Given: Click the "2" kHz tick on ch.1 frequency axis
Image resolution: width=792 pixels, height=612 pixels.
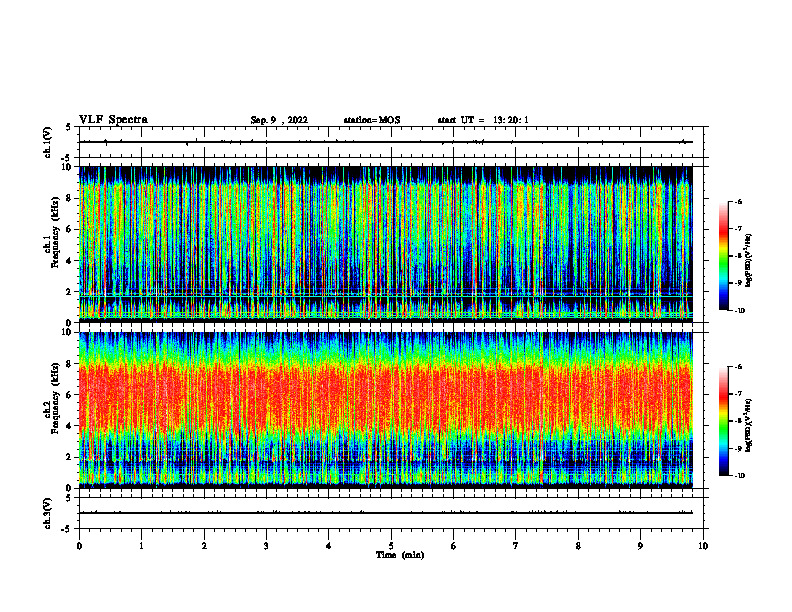Looking at the screenshot, I should point(70,292).
